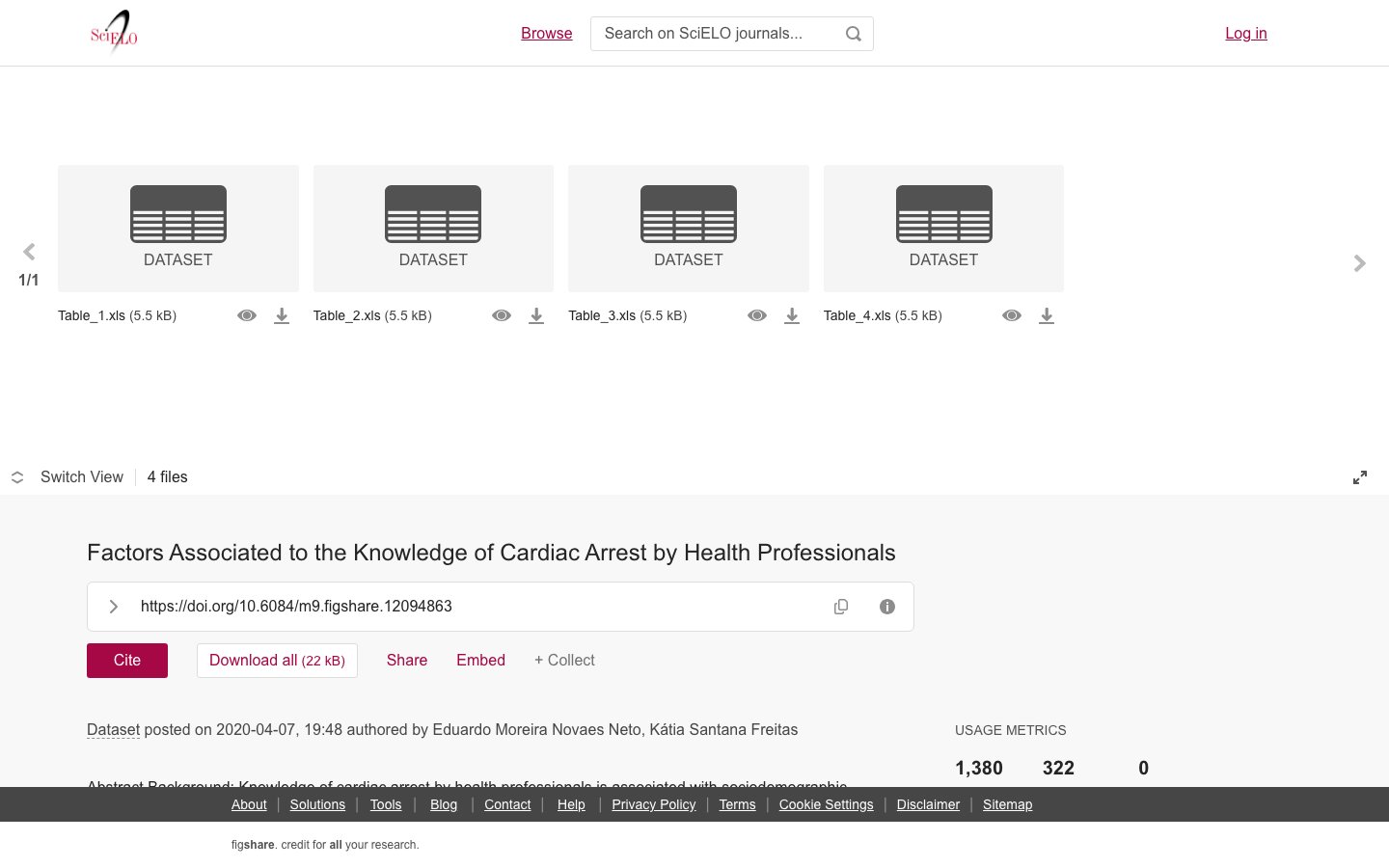1389x868 pixels.
Task: Open Contact footer link
Action: [507, 804]
